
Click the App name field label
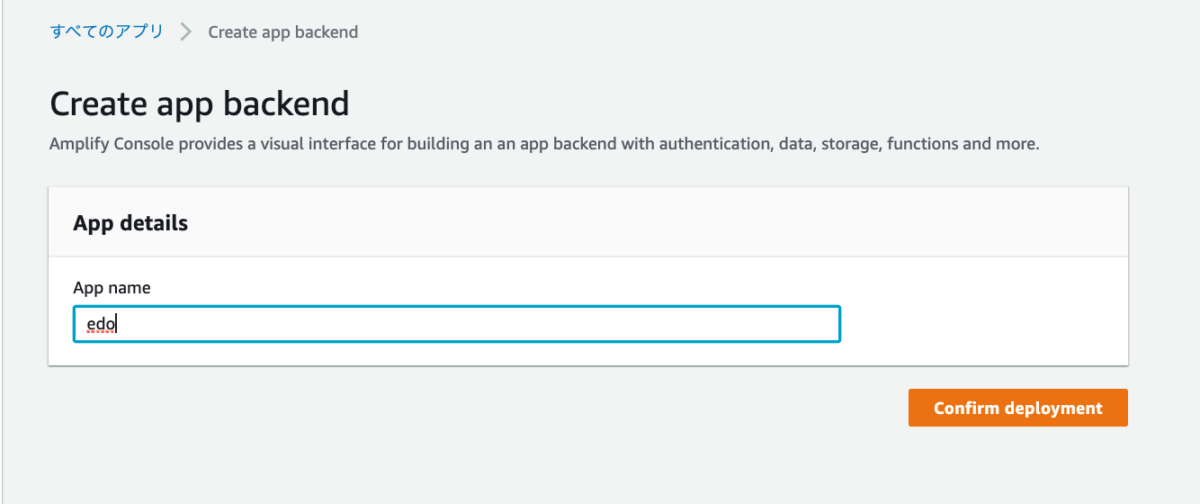[x=111, y=288]
